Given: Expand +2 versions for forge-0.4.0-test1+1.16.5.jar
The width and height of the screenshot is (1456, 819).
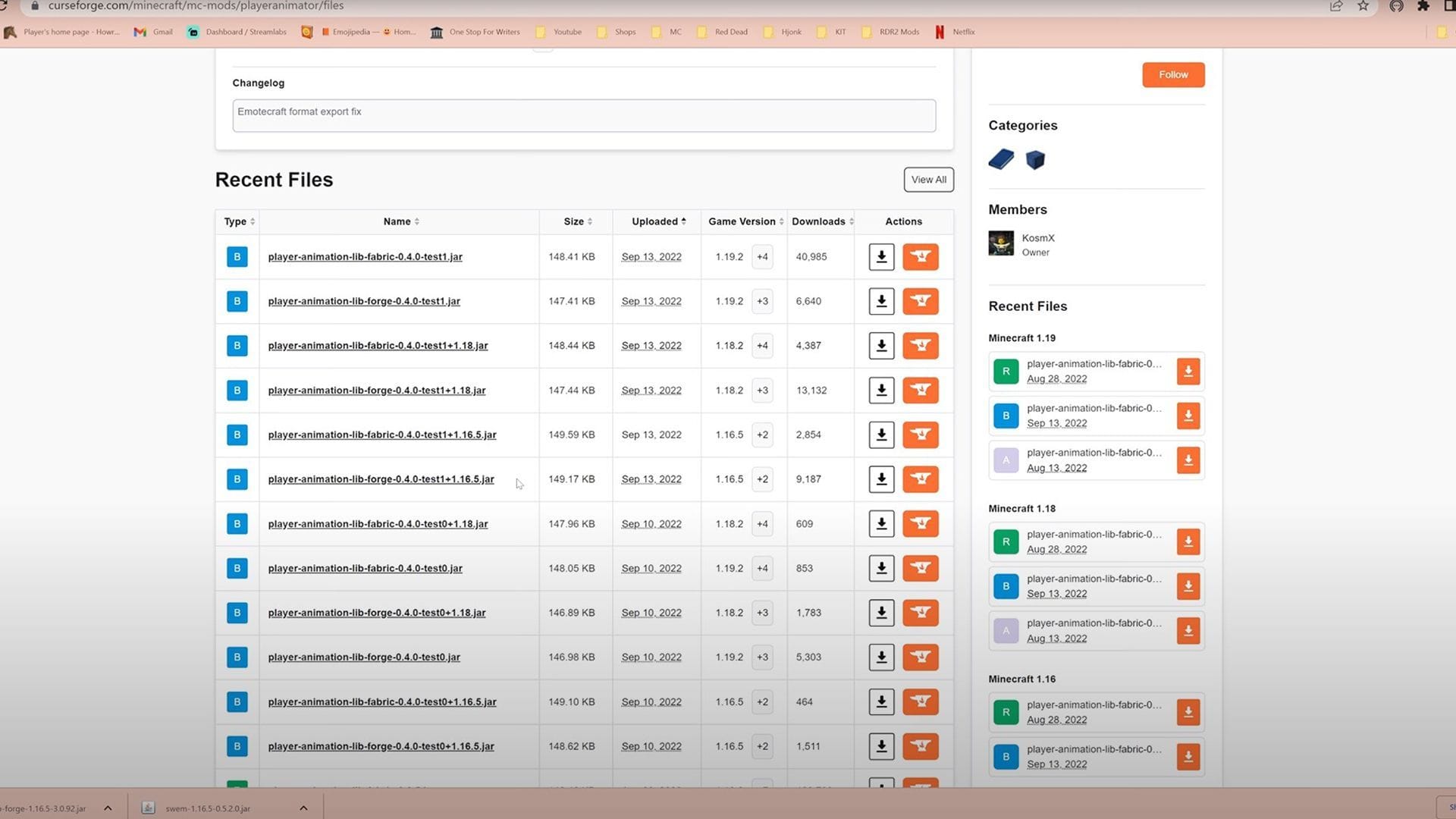Looking at the screenshot, I should click(x=762, y=479).
